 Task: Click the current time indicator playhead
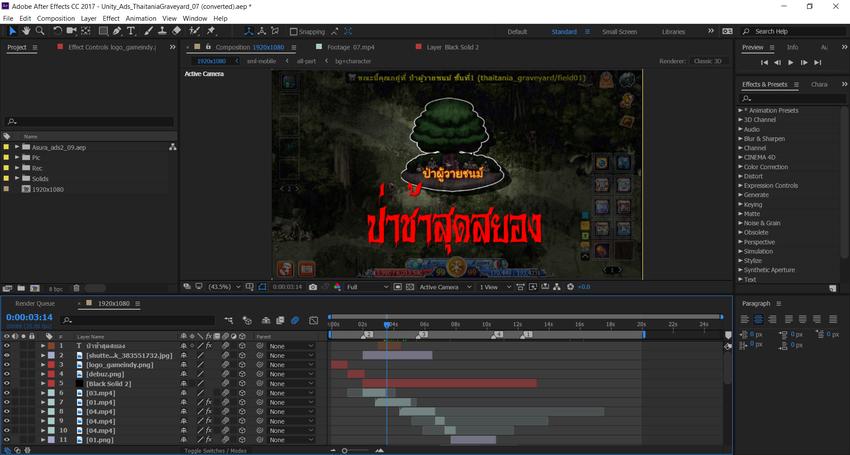[387, 324]
